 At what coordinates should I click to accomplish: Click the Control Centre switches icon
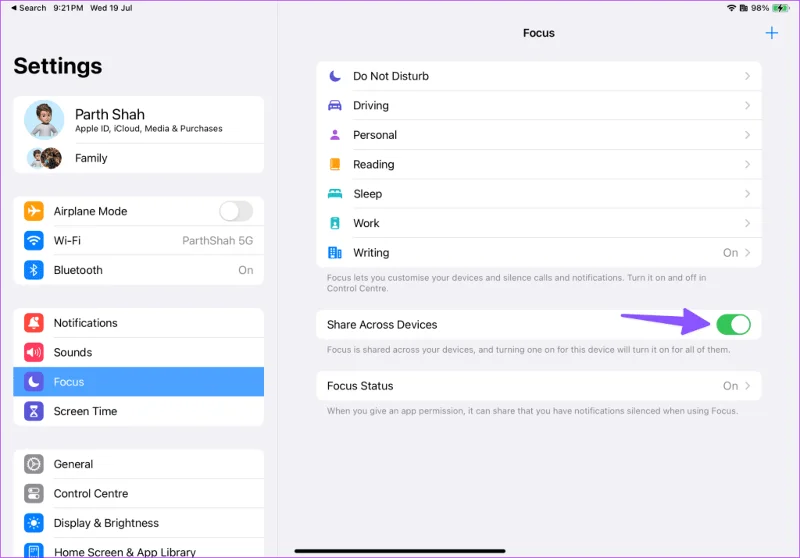[x=34, y=494]
